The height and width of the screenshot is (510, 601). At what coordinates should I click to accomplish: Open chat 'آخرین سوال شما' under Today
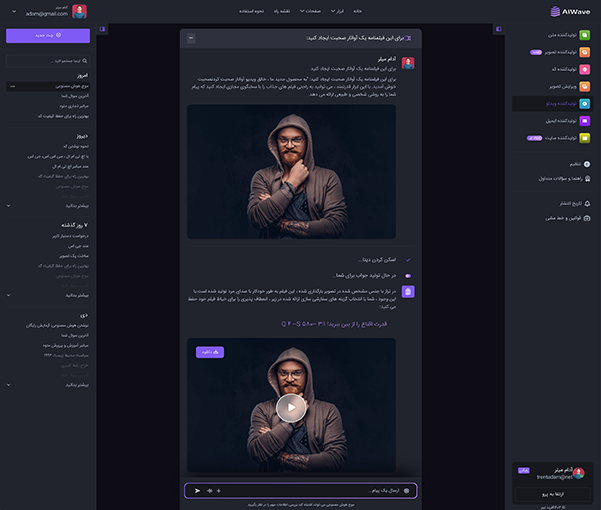point(75,96)
